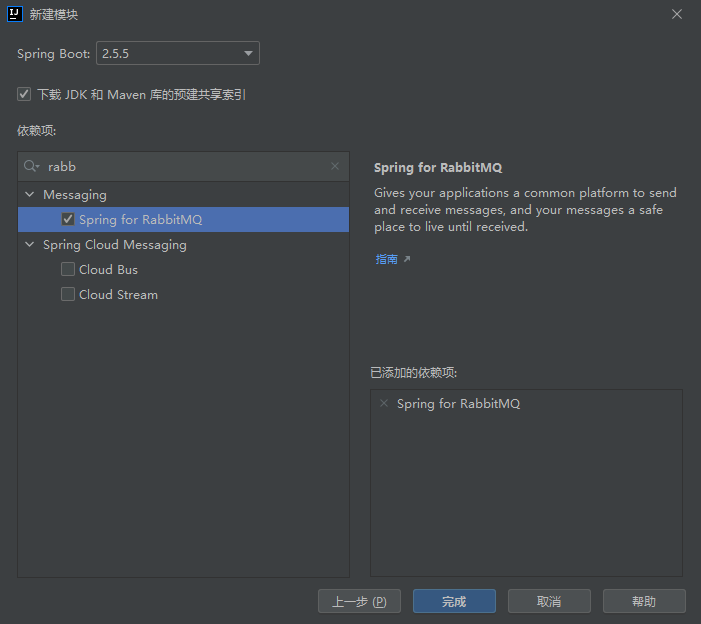
Task: Collapse the Spring Cloud Messaging category
Action: pyautogui.click(x=30, y=245)
